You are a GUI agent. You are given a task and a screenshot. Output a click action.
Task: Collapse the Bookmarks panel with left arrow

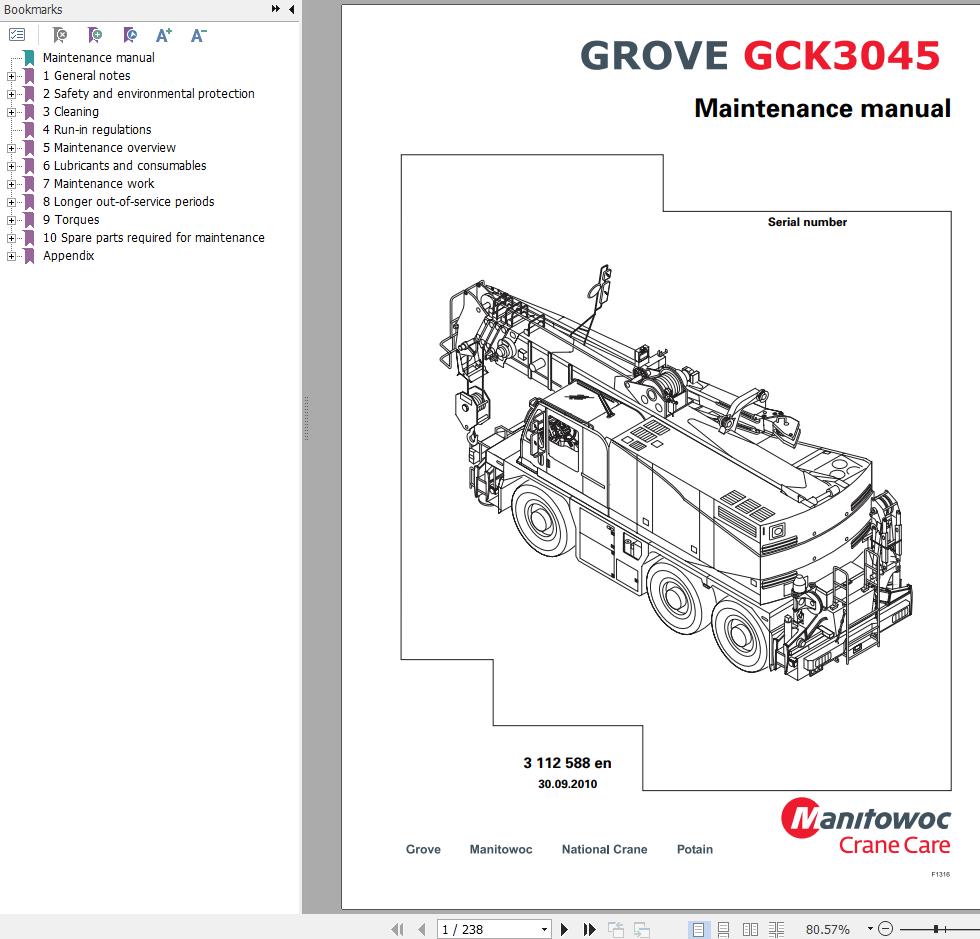click(292, 9)
